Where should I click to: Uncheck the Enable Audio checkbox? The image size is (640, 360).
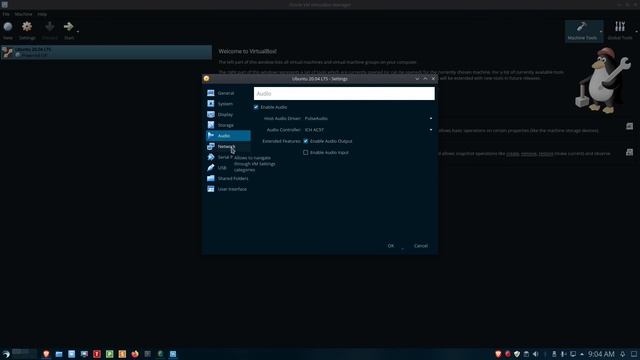coord(256,107)
